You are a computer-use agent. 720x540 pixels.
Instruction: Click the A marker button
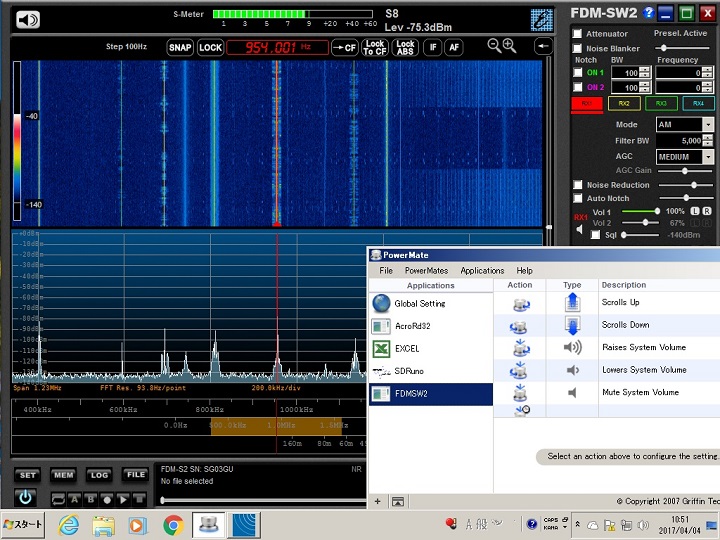74,499
